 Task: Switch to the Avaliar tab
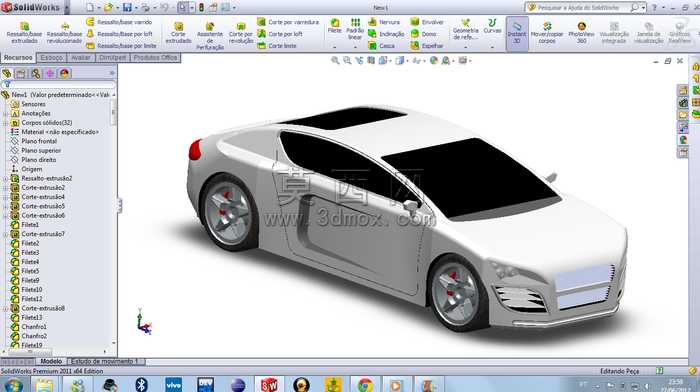81,58
